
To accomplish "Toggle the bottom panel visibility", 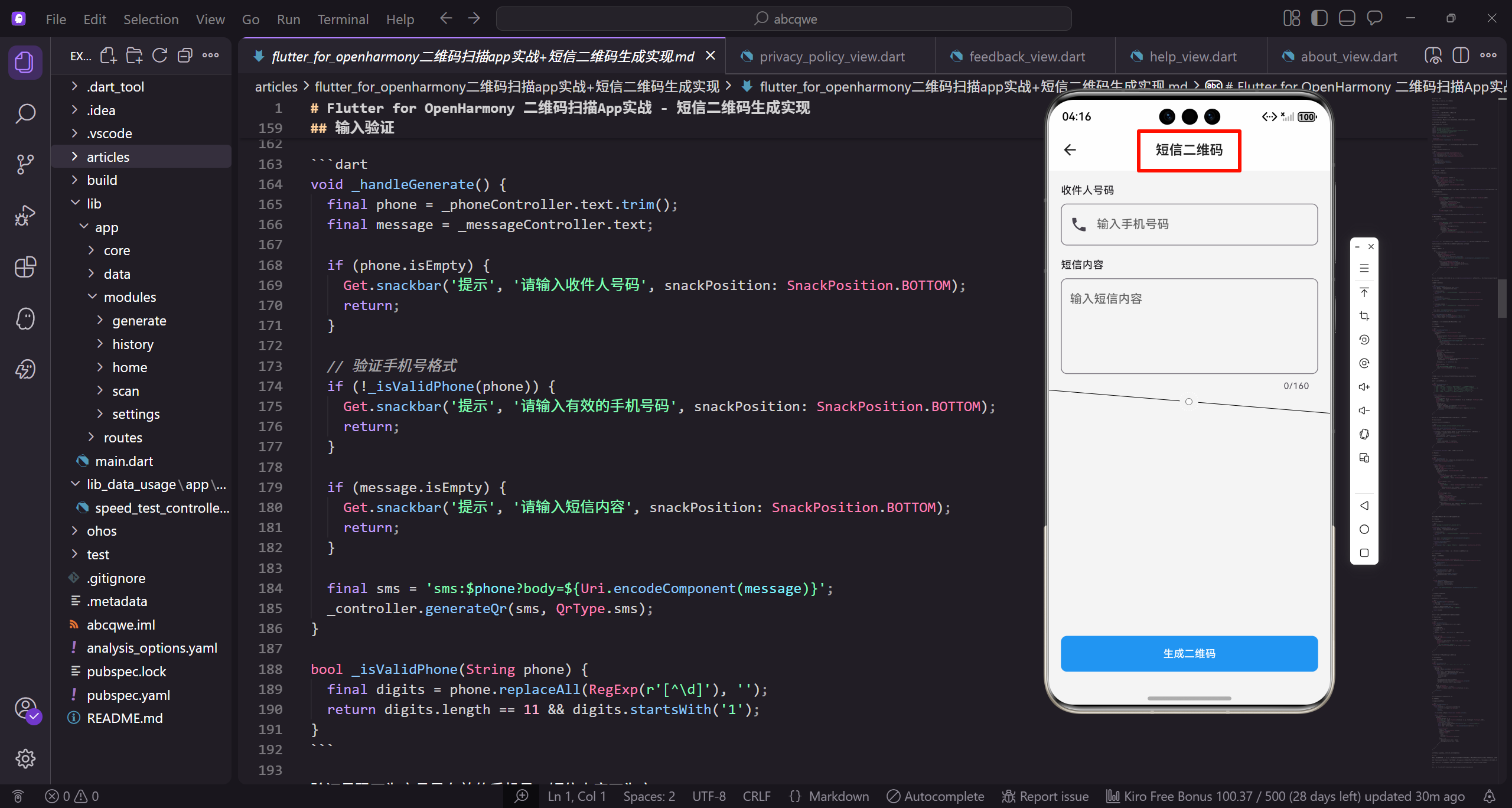I will [1347, 18].
